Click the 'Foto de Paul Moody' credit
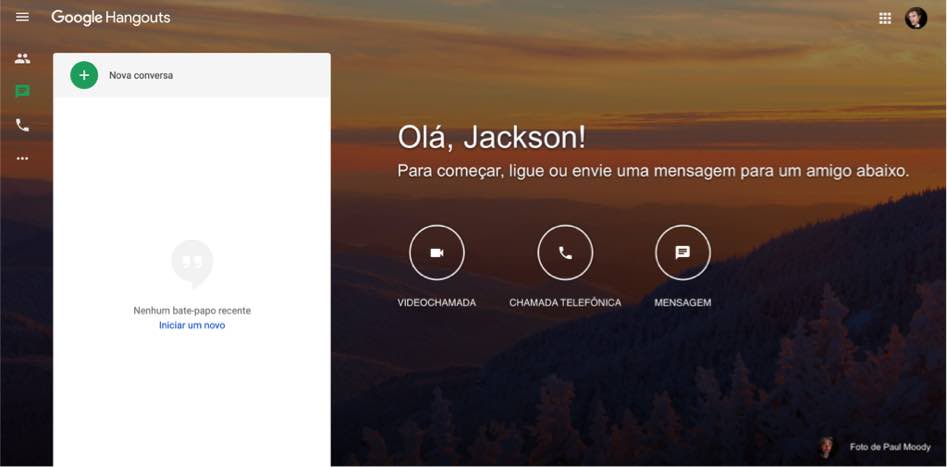947x467 pixels. [x=890, y=447]
